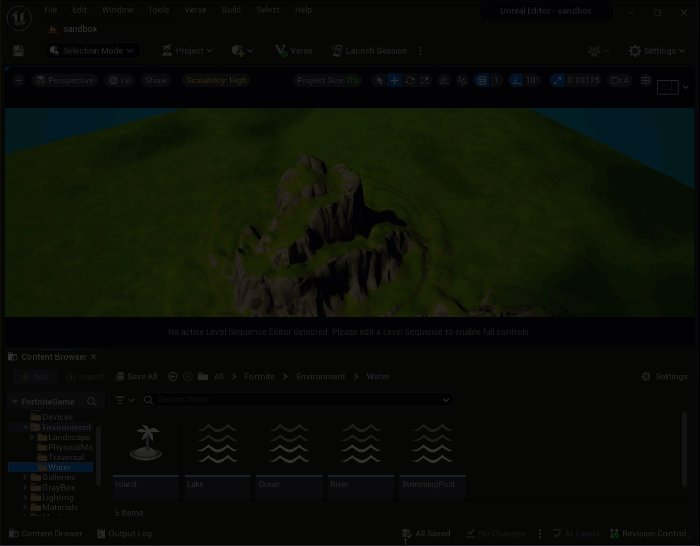This screenshot has height=546, width=700.
Task: Choose the rotate tool
Action: tap(410, 80)
